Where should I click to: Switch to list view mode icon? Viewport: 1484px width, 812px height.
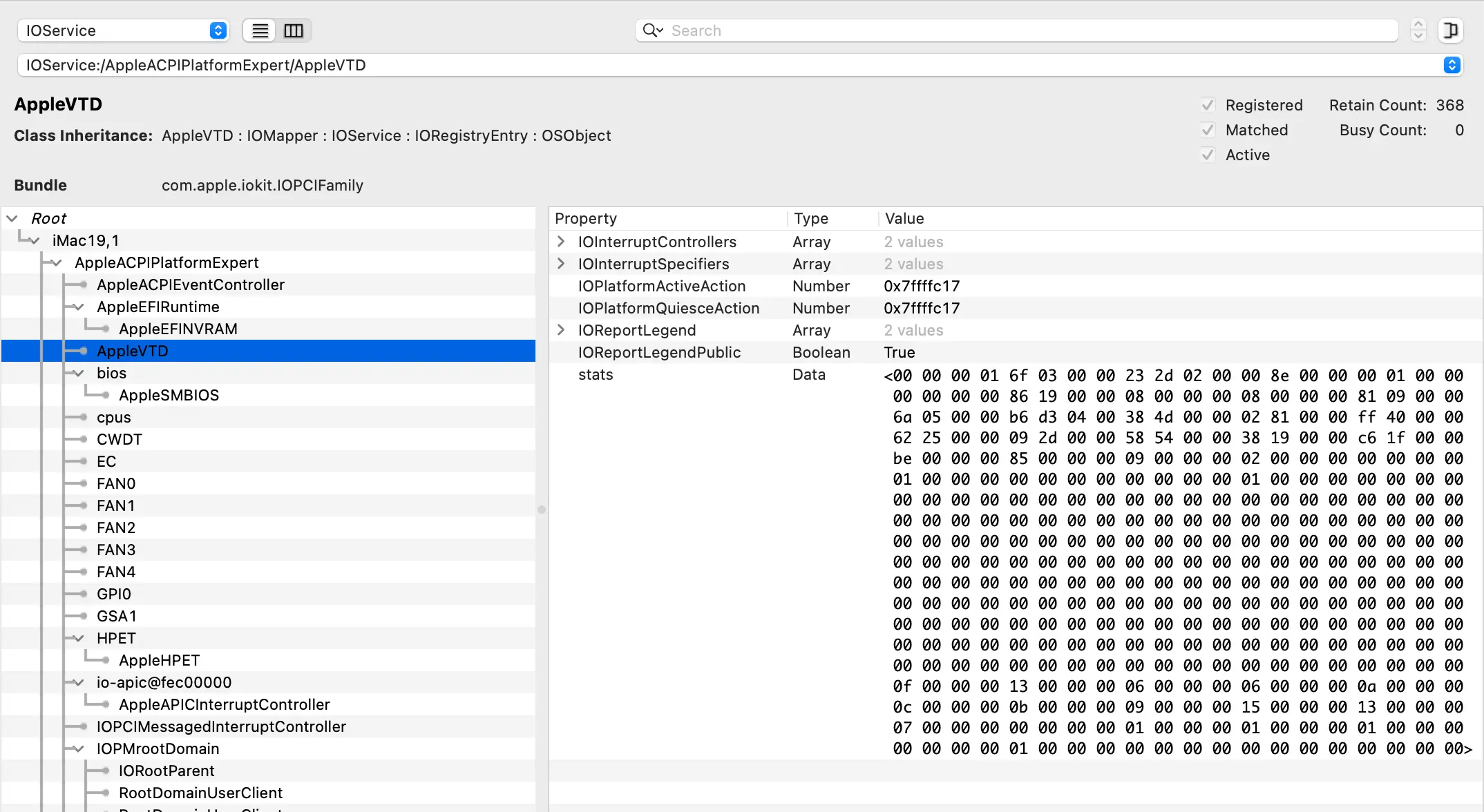pyautogui.click(x=260, y=30)
